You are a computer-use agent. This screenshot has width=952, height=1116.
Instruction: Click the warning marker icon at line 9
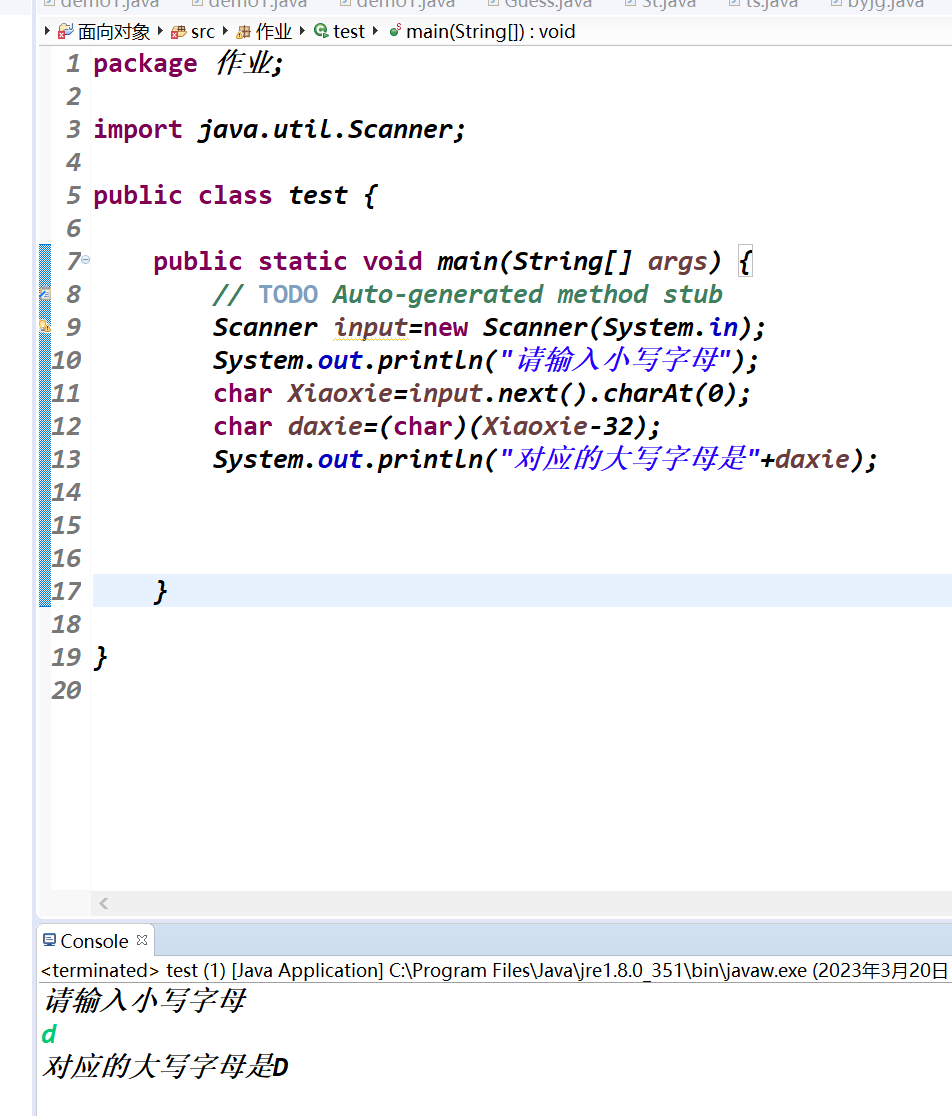tap(45, 326)
